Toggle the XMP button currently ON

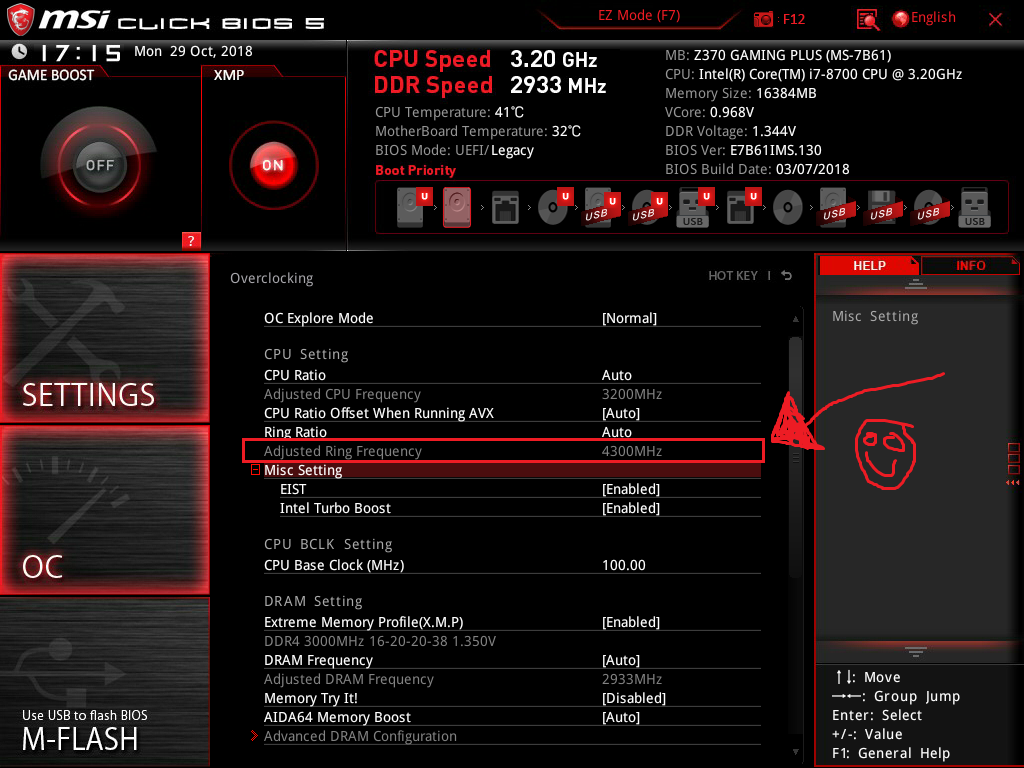tap(273, 165)
